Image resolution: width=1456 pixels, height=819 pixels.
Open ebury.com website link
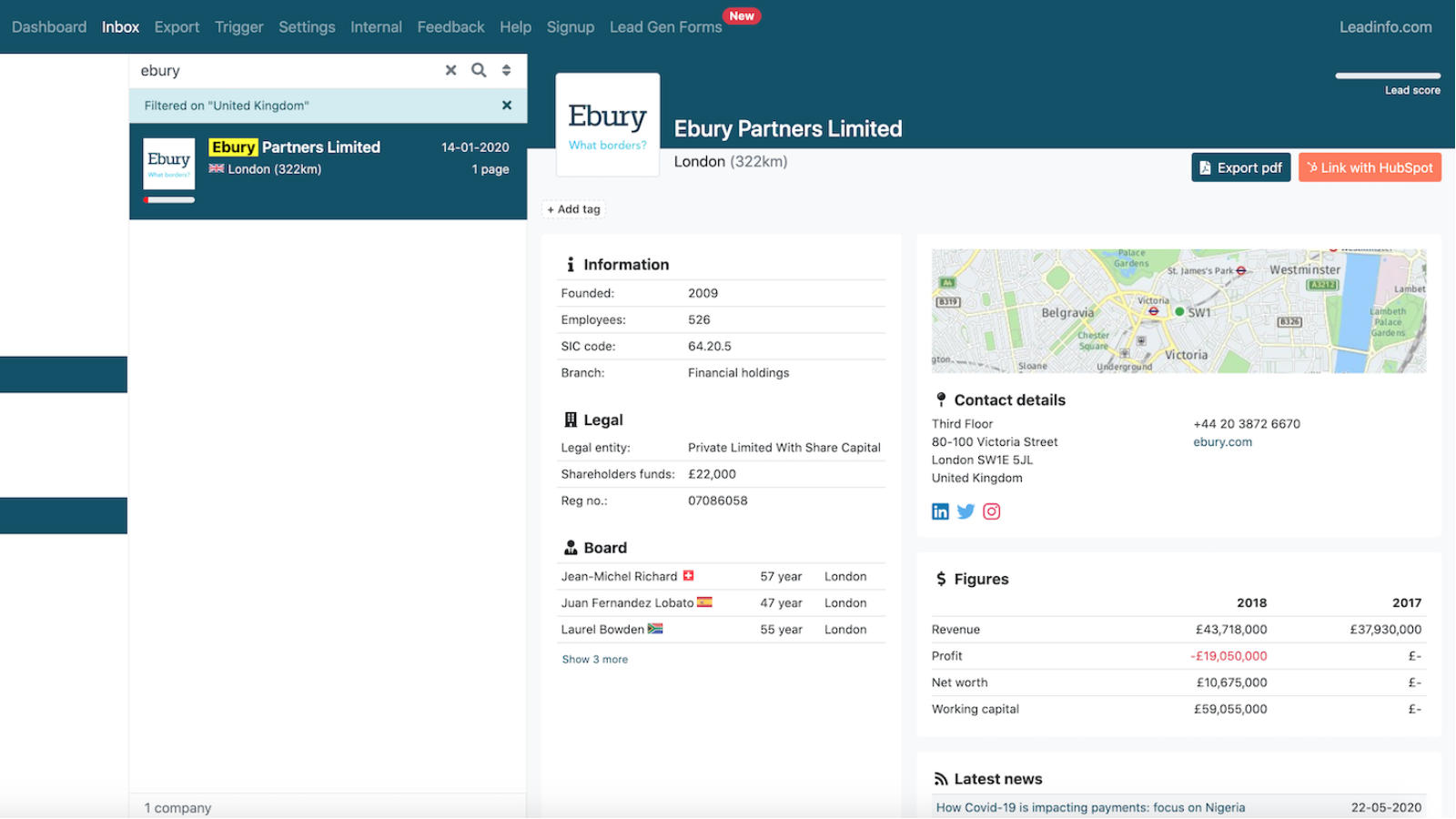coord(1222,441)
